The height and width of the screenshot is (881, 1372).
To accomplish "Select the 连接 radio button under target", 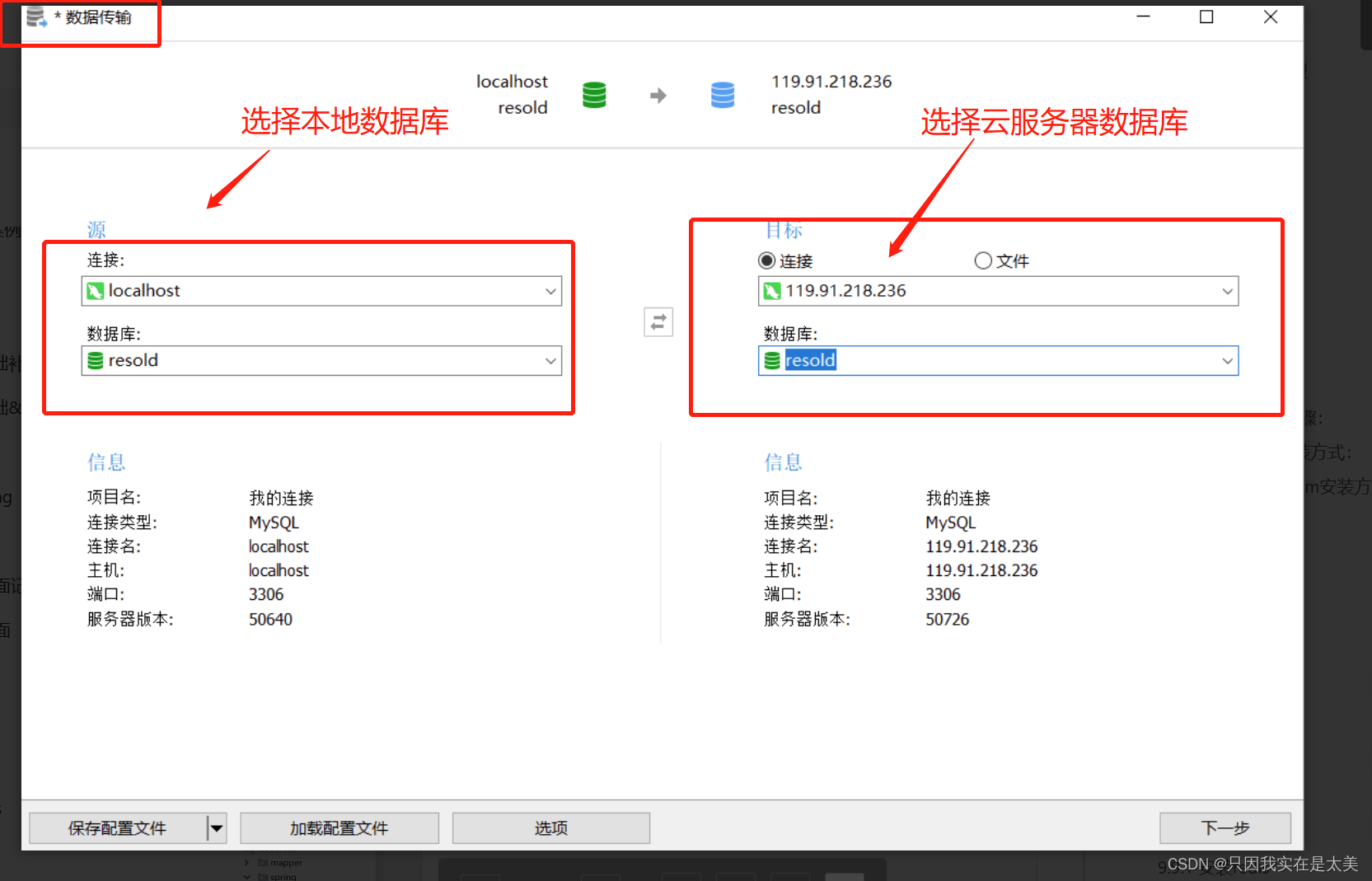I will pos(767,260).
